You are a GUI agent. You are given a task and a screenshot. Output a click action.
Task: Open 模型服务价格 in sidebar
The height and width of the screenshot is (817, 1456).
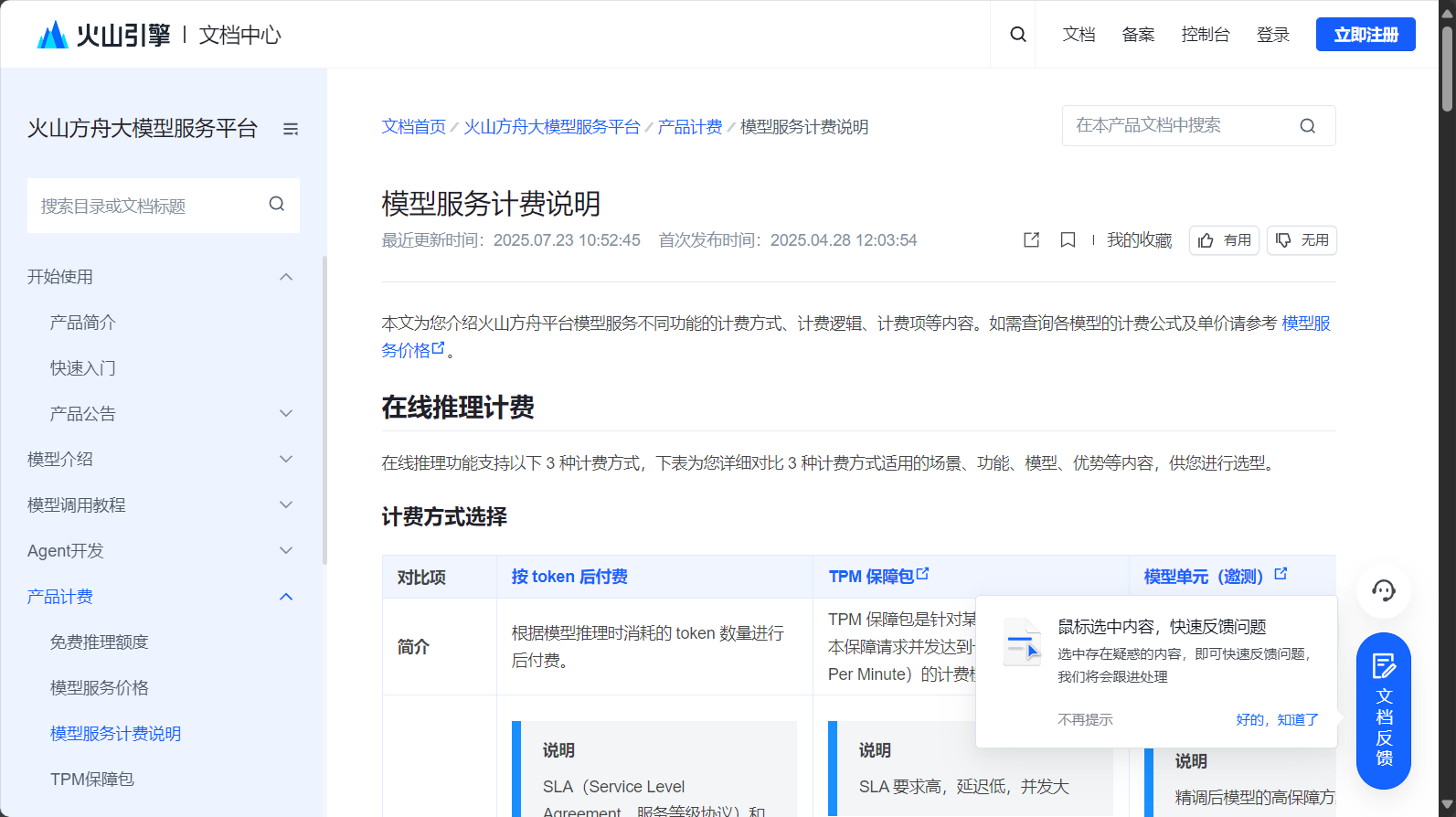click(x=100, y=688)
